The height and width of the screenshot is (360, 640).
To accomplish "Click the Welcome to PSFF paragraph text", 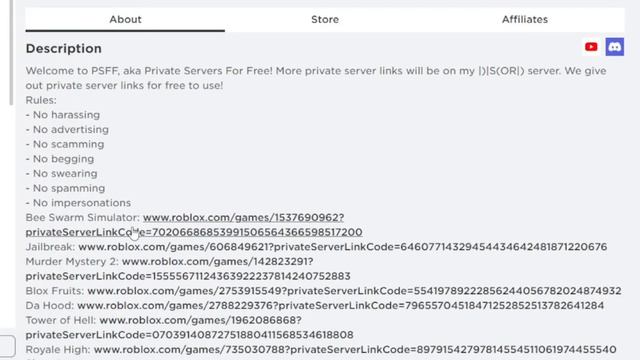I will coord(316,78).
